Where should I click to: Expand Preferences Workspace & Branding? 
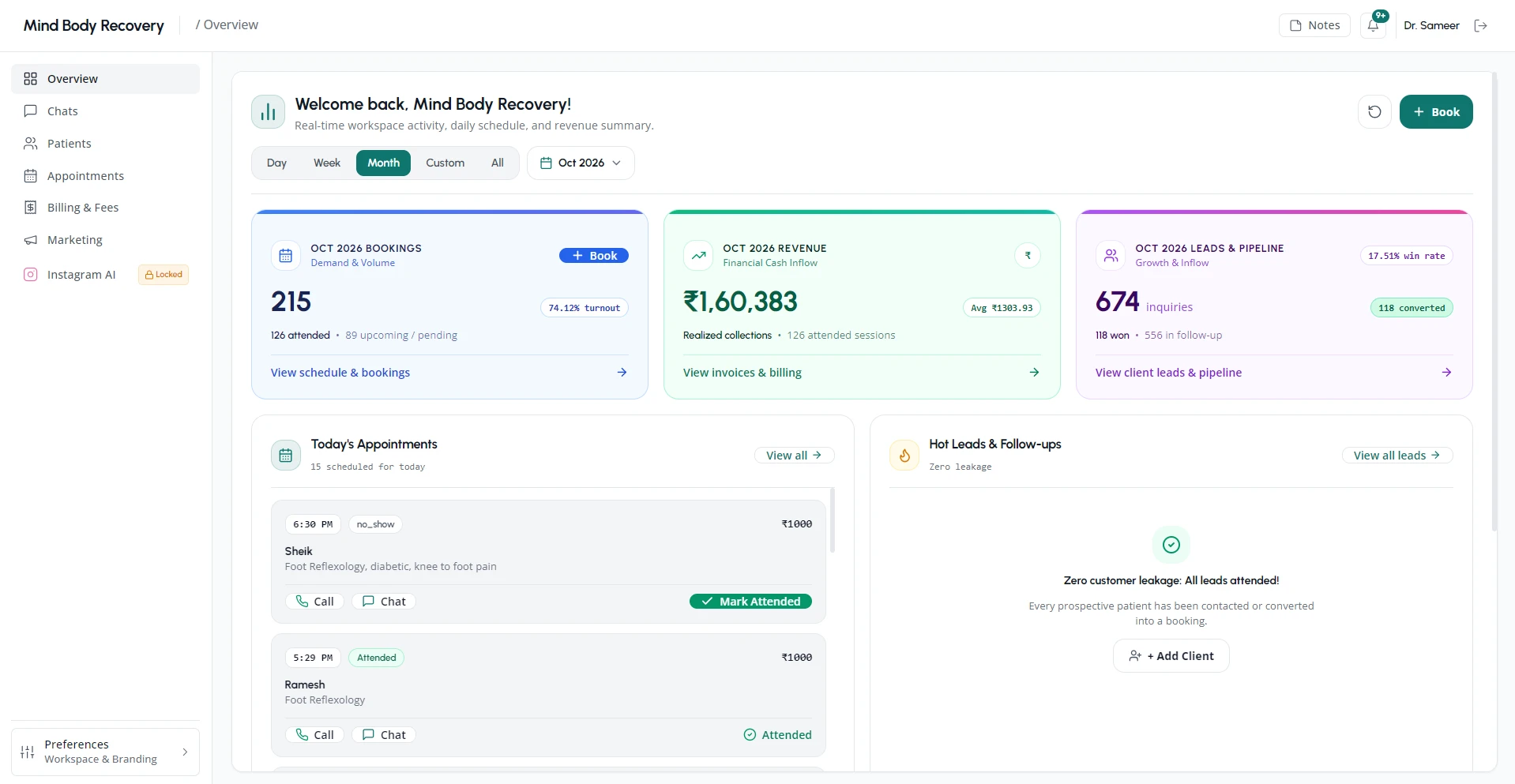pos(105,752)
